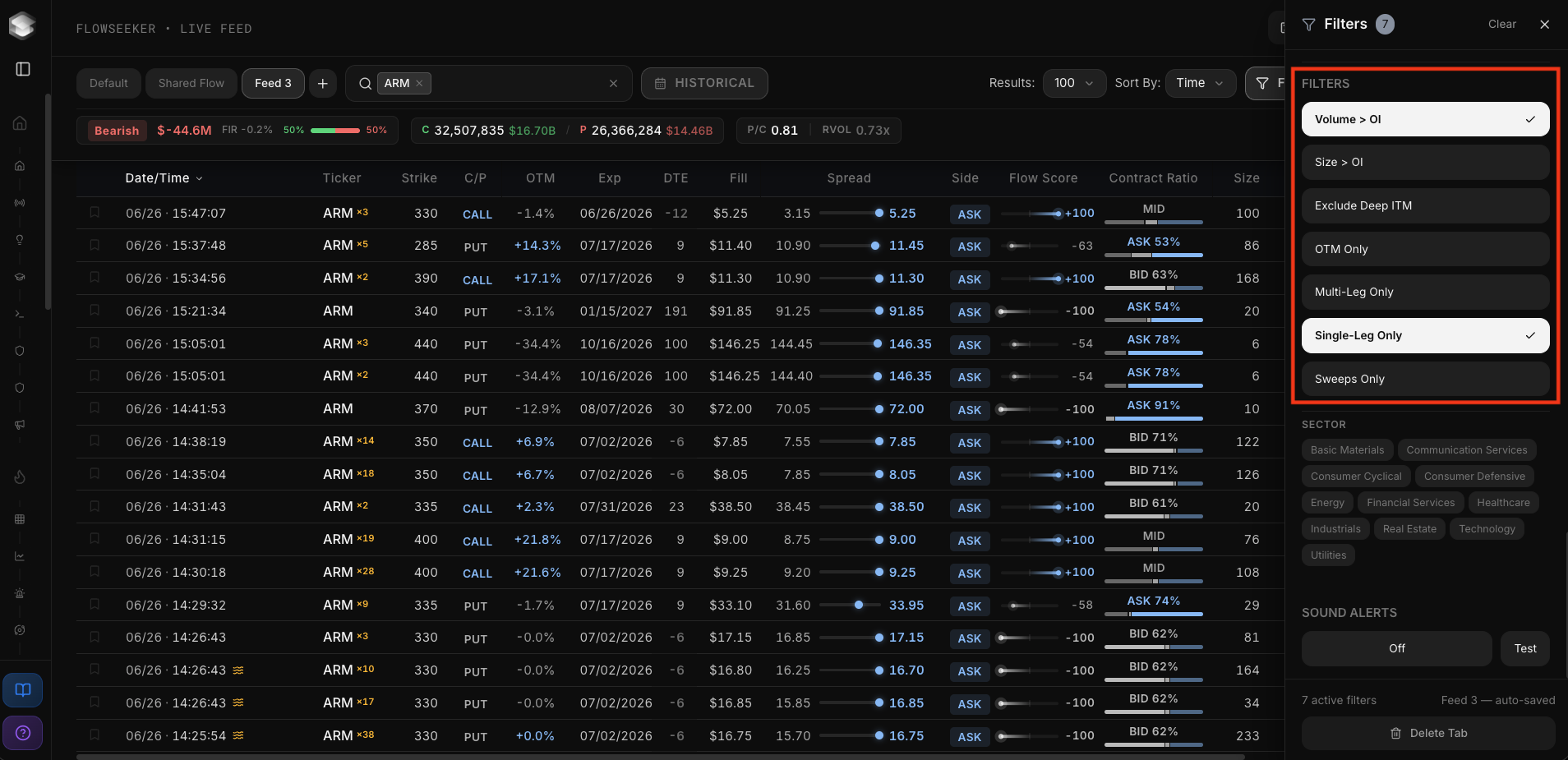The image size is (1568, 760).
Task: Open the live broadcast signal sidebar icon
Action: click(x=20, y=202)
